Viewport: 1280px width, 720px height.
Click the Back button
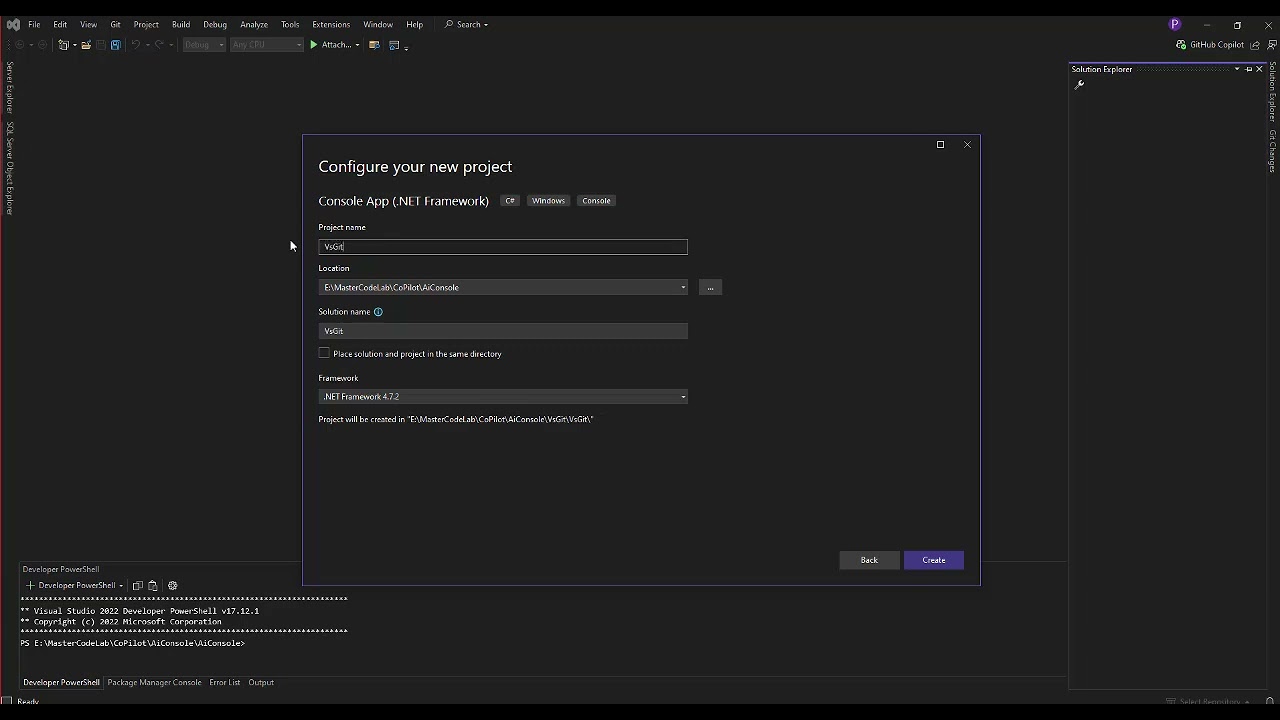pos(869,560)
